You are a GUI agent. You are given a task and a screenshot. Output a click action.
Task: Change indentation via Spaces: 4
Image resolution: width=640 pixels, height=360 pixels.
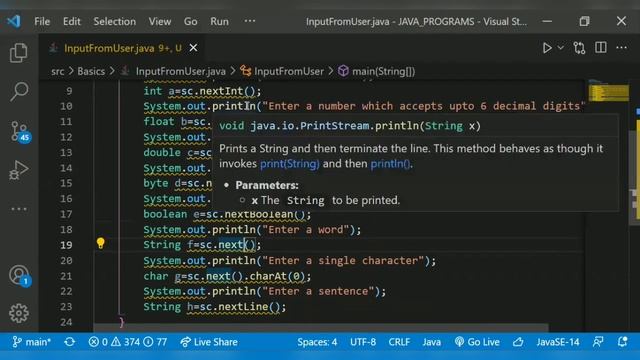pyautogui.click(x=317, y=342)
